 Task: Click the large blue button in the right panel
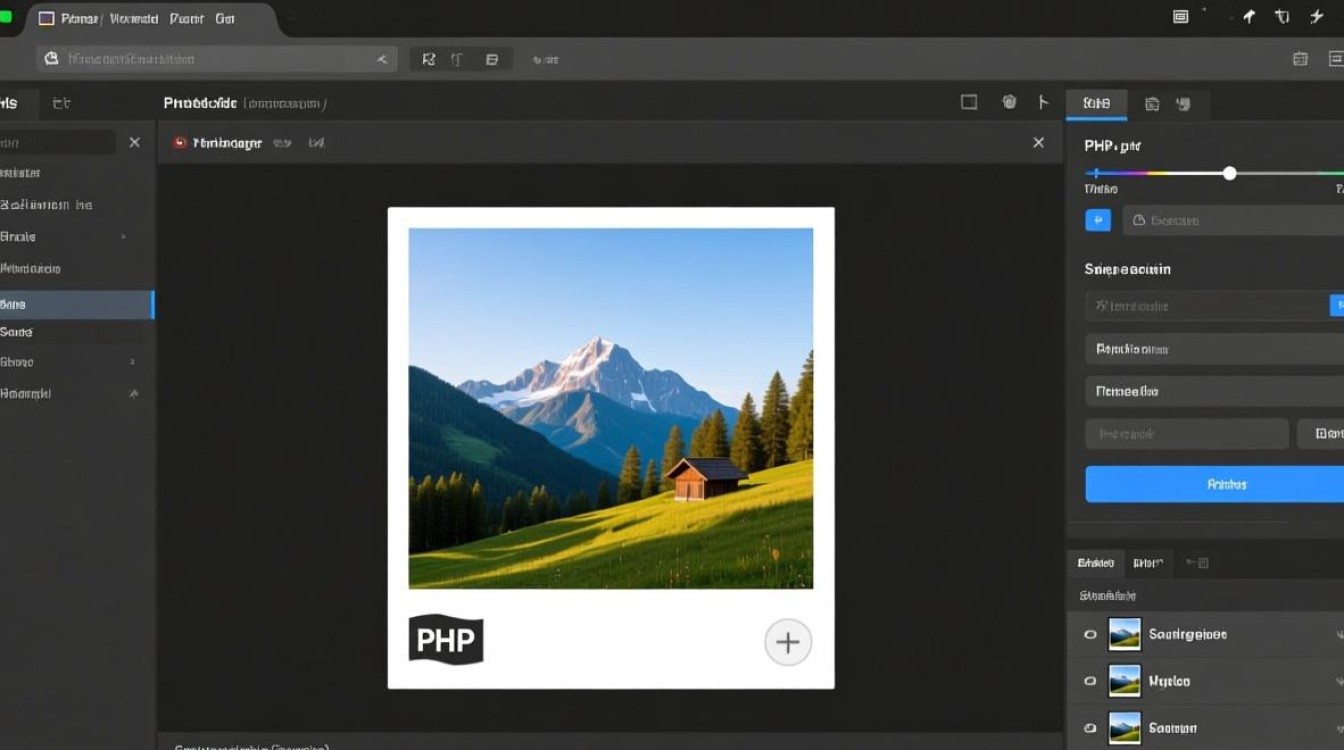point(1214,484)
